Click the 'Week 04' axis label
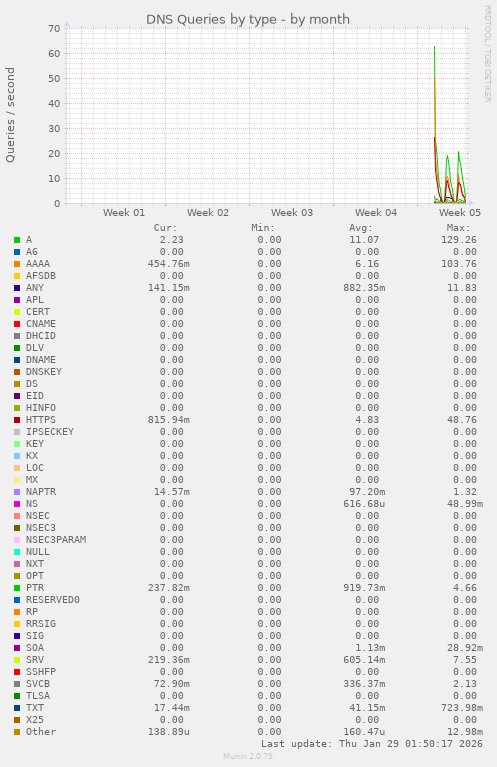The height and width of the screenshot is (767, 497). (376, 213)
